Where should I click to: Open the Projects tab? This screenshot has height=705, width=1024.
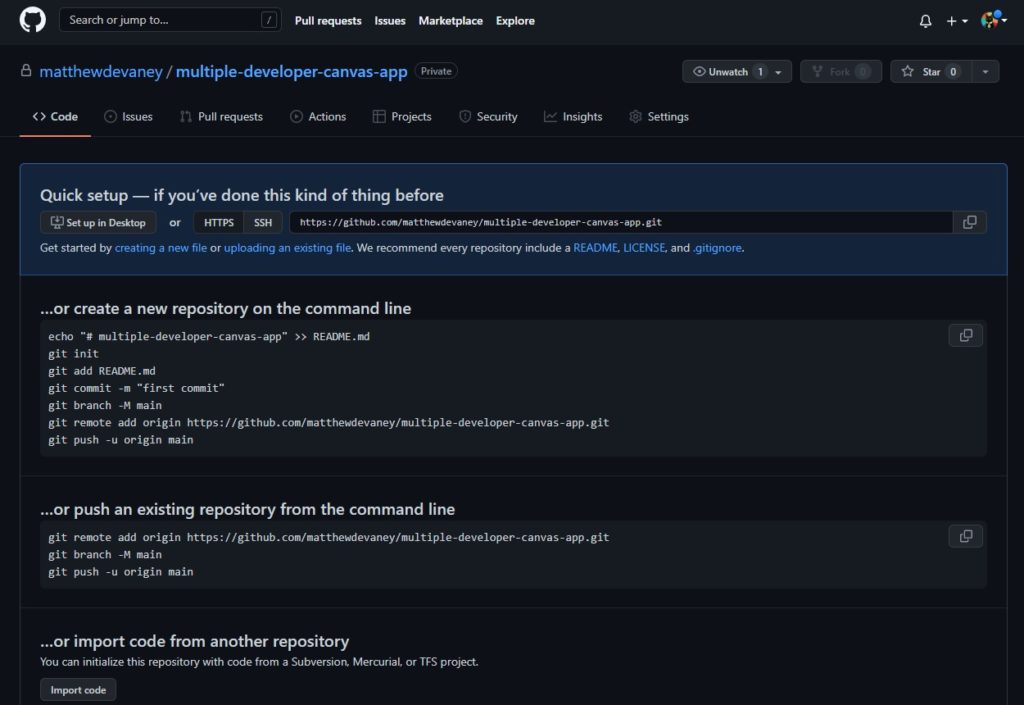tap(402, 117)
